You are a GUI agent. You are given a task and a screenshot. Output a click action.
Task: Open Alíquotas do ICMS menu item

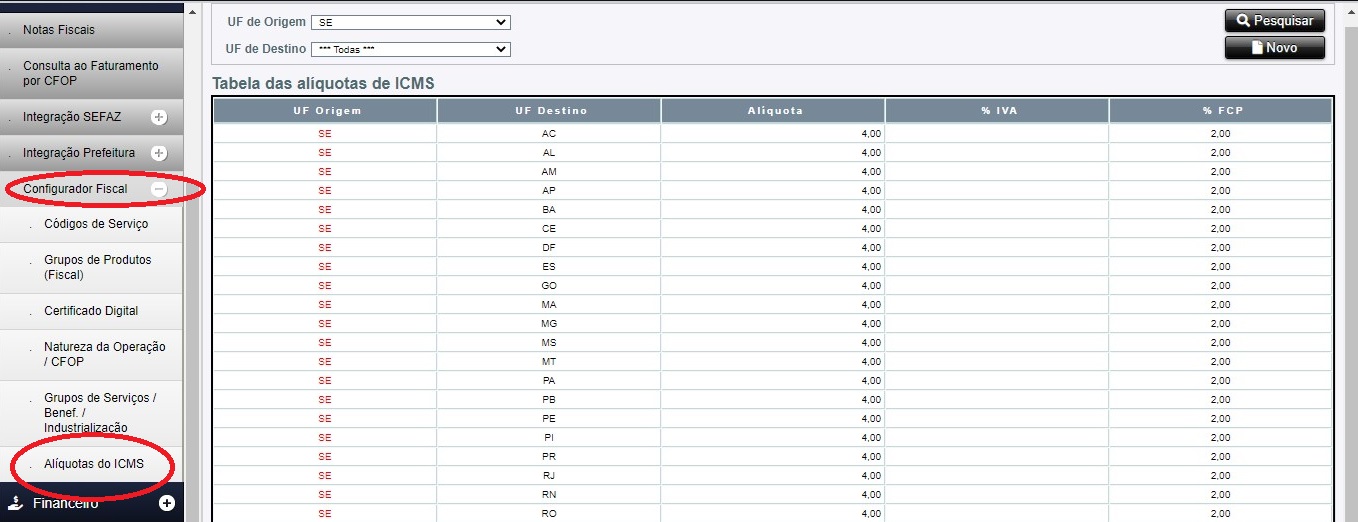point(94,464)
